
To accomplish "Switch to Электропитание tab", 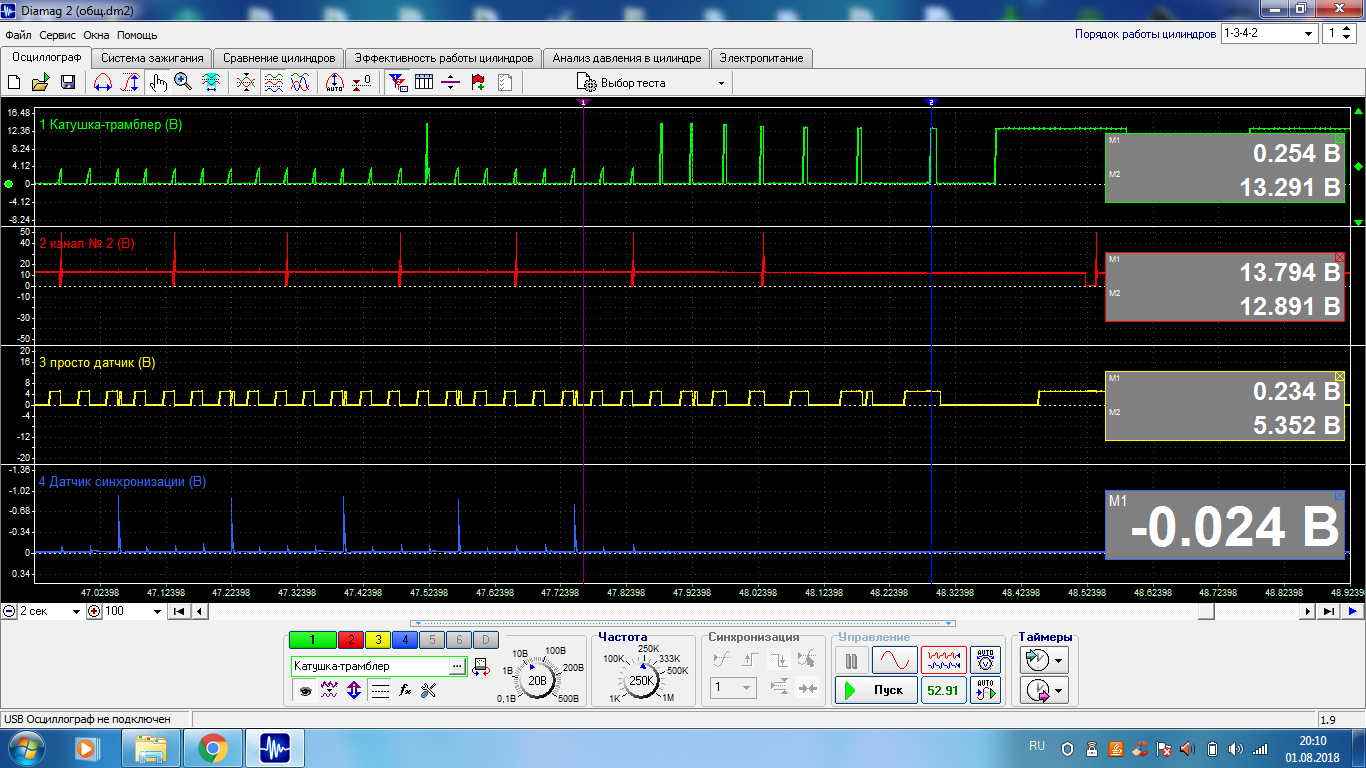I will pos(762,58).
